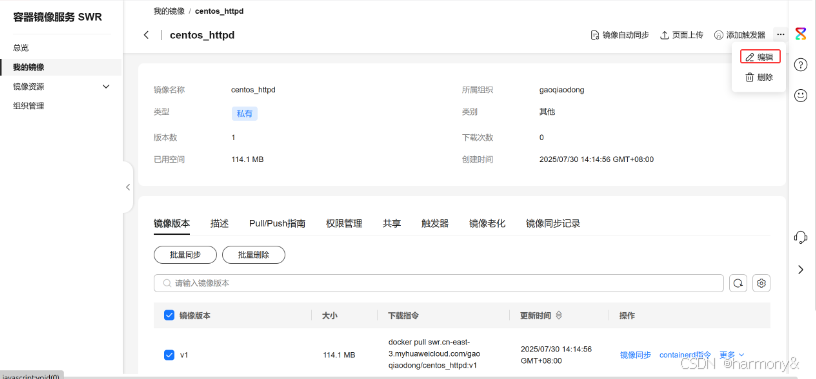Click the 下载指令 column header

point(404,315)
